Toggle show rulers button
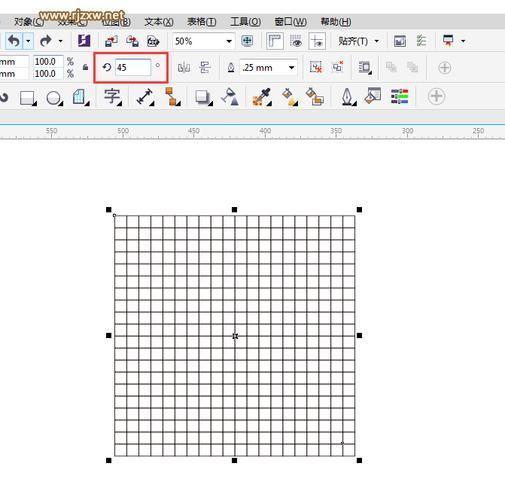 pos(275,41)
